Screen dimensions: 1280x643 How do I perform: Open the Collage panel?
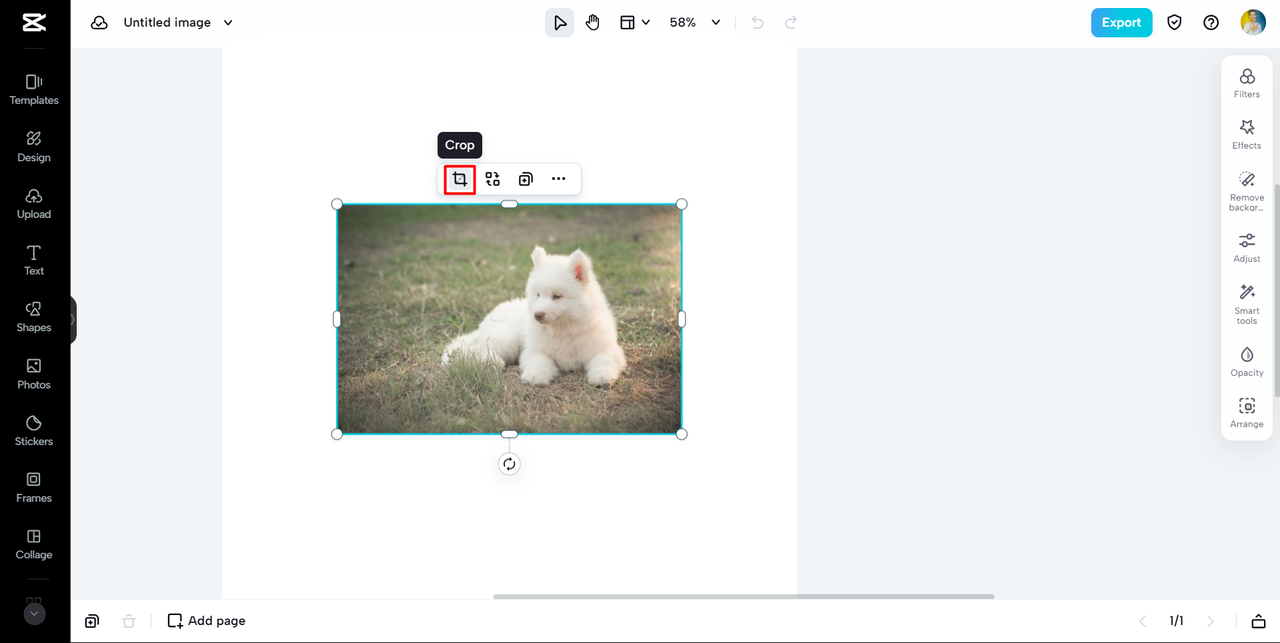pos(34,544)
